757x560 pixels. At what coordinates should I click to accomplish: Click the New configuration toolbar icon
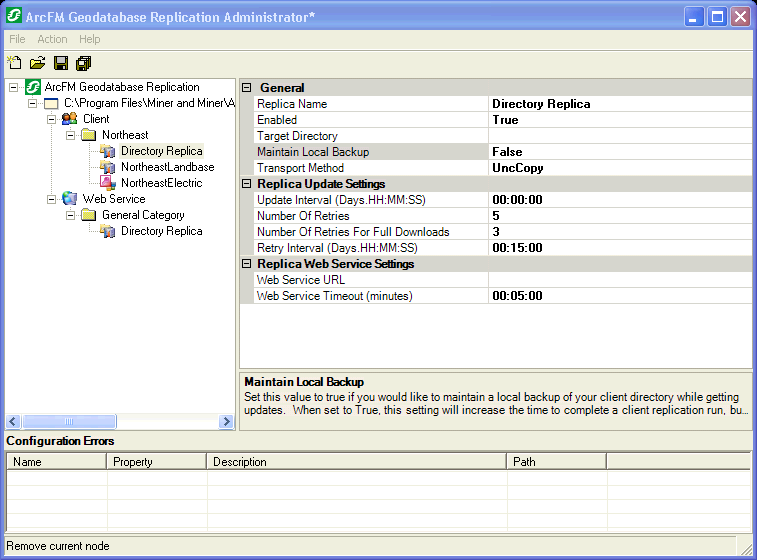point(15,63)
